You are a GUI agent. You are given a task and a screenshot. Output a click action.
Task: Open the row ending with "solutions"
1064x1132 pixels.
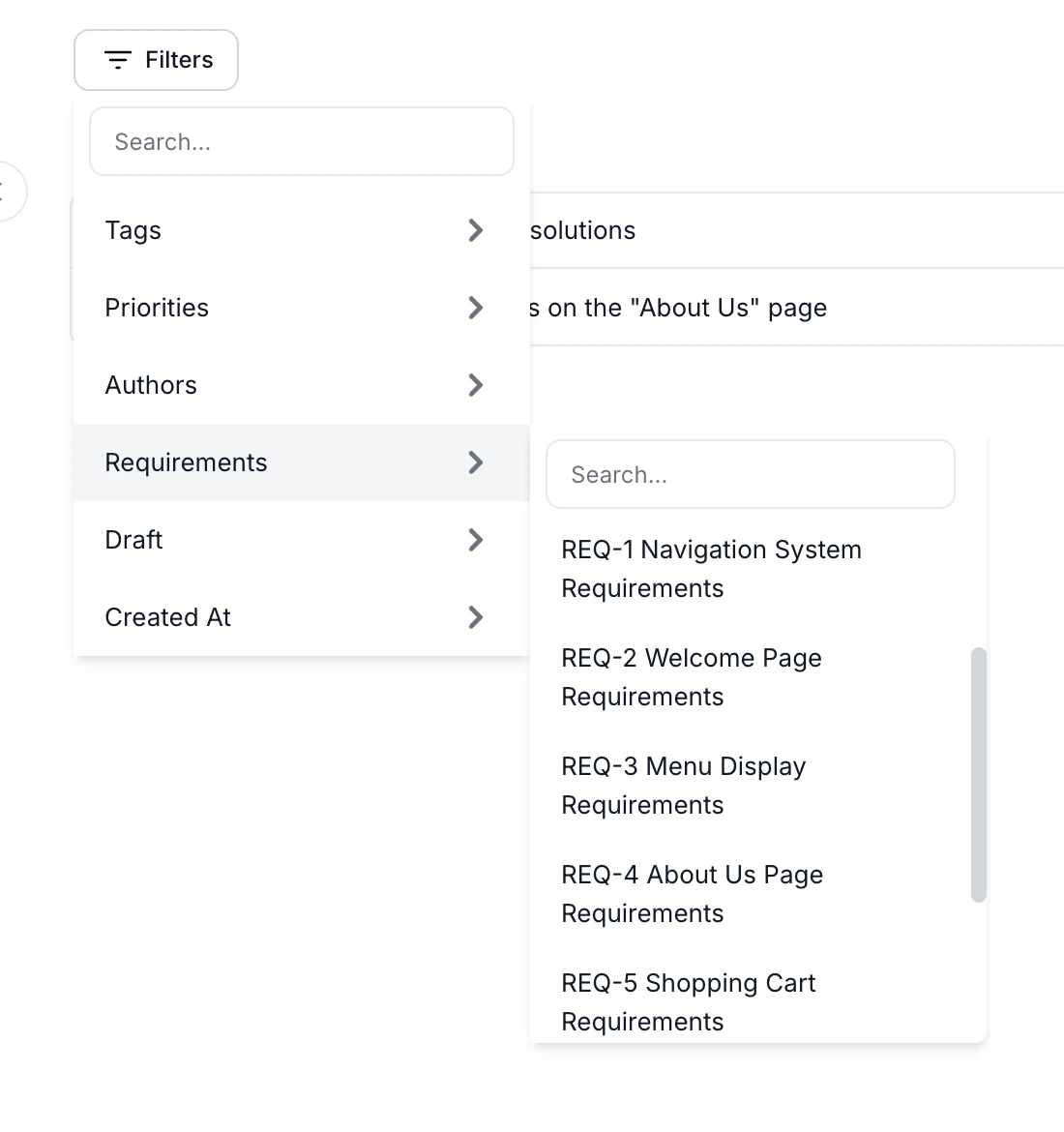(797, 230)
